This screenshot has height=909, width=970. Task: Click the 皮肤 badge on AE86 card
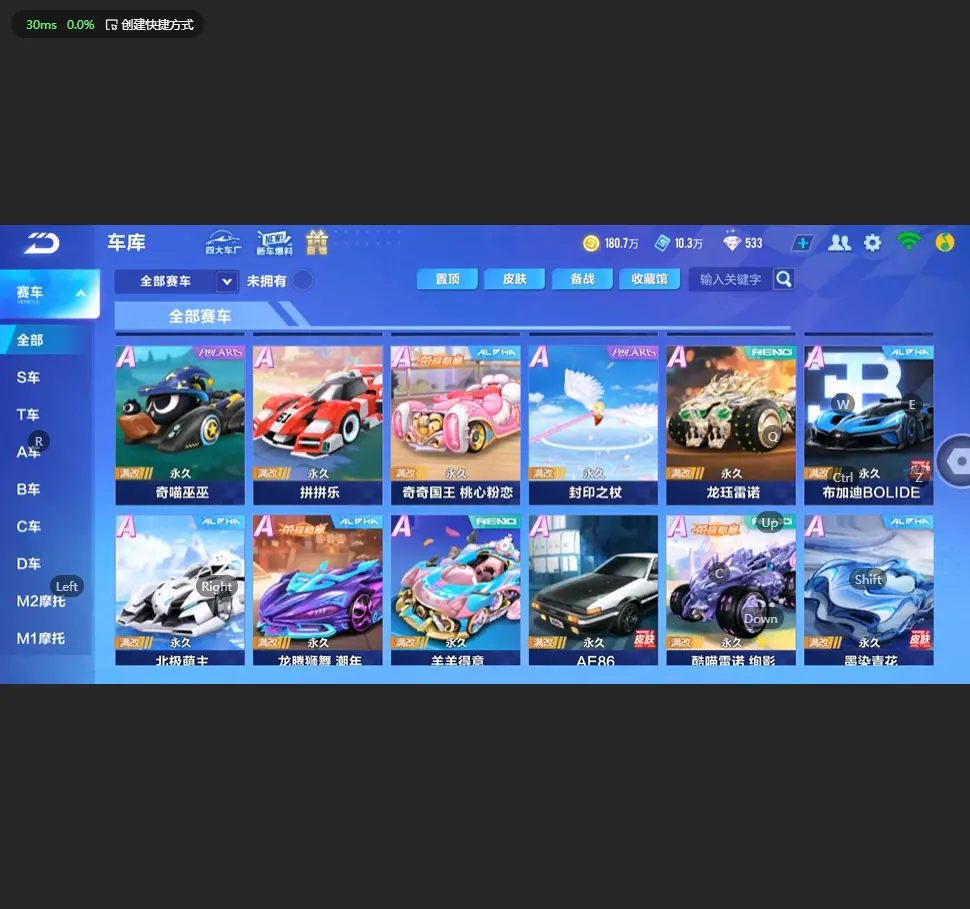(645, 639)
